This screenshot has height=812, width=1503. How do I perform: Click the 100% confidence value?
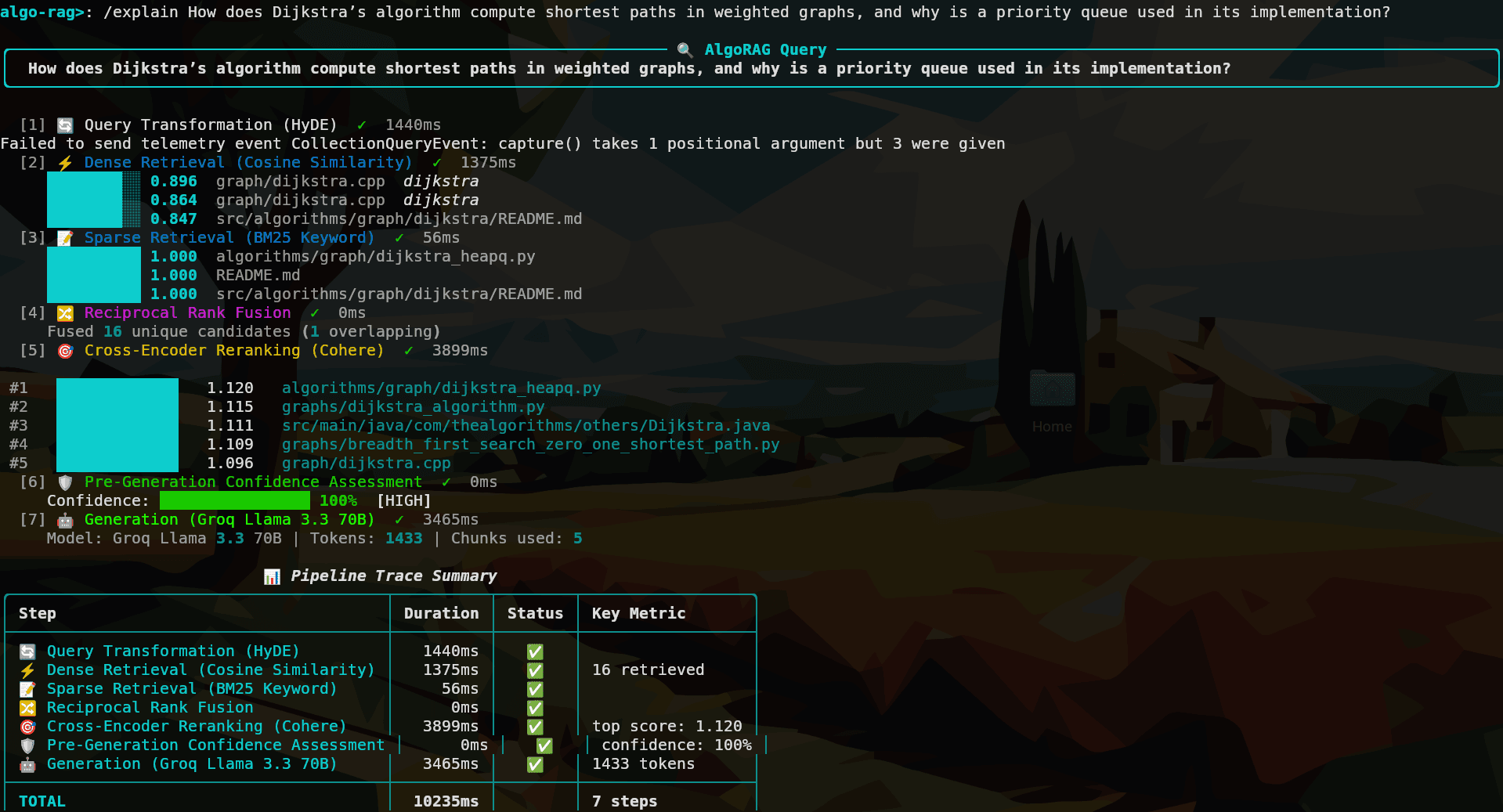pos(338,501)
